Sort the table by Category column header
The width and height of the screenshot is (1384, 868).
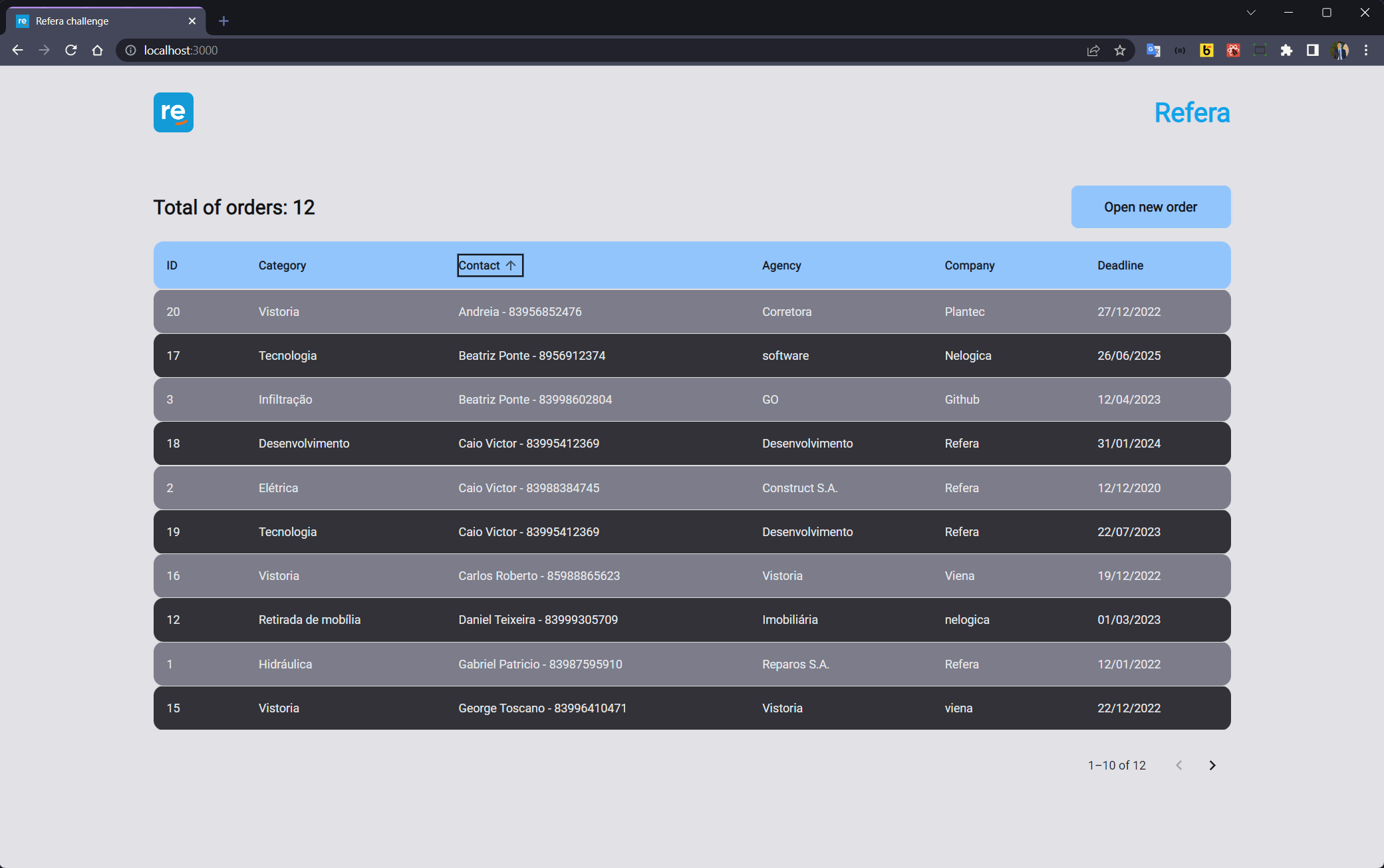pos(282,265)
